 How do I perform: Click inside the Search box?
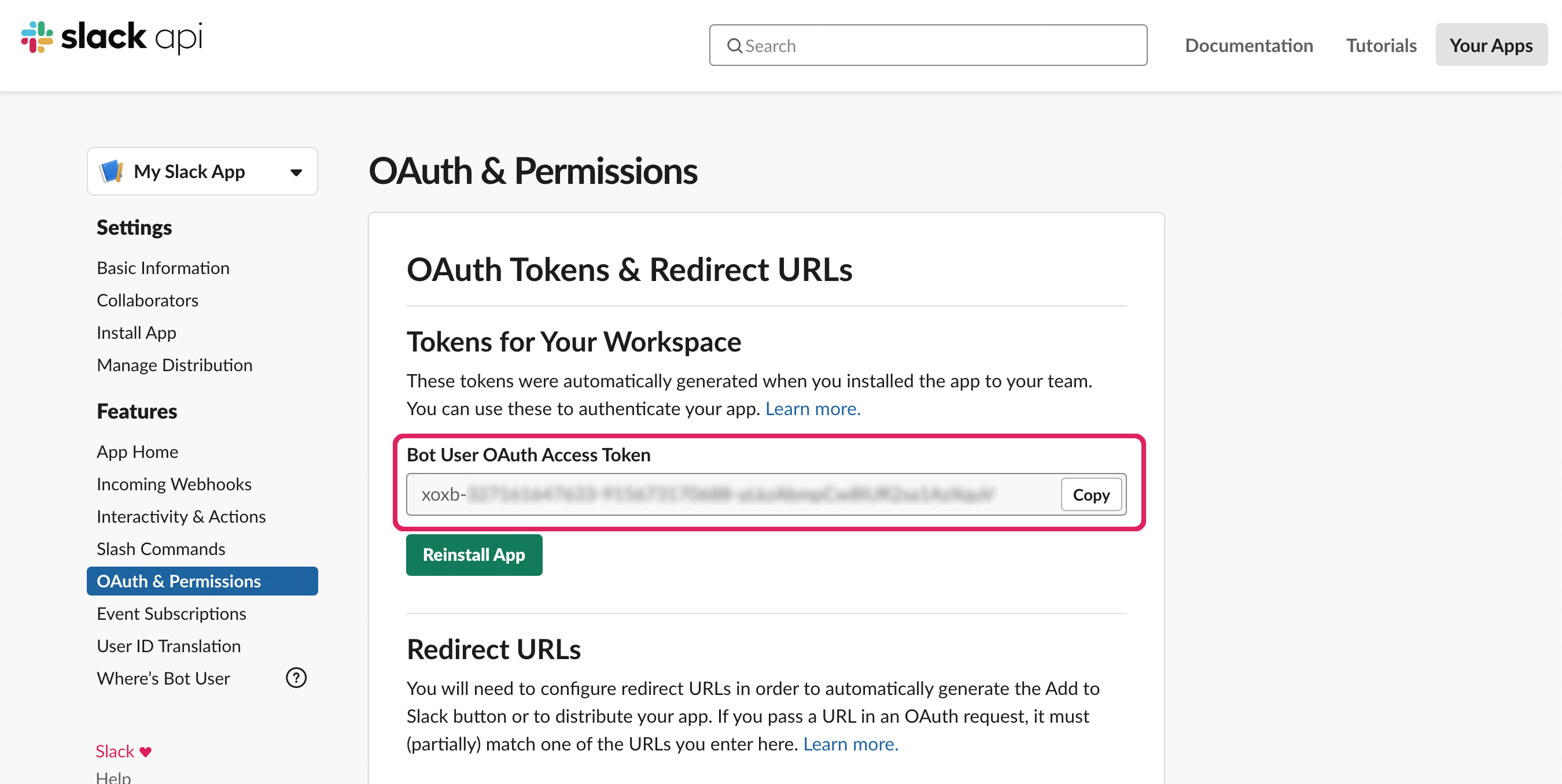pyautogui.click(x=928, y=45)
